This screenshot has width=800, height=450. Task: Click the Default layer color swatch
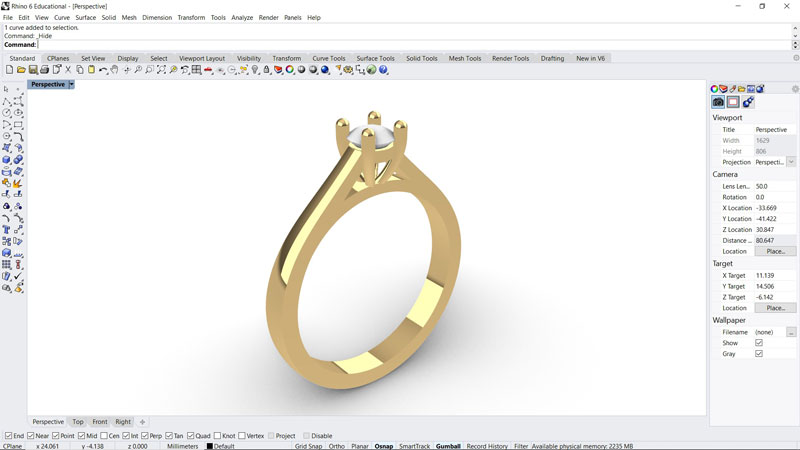coord(210,446)
